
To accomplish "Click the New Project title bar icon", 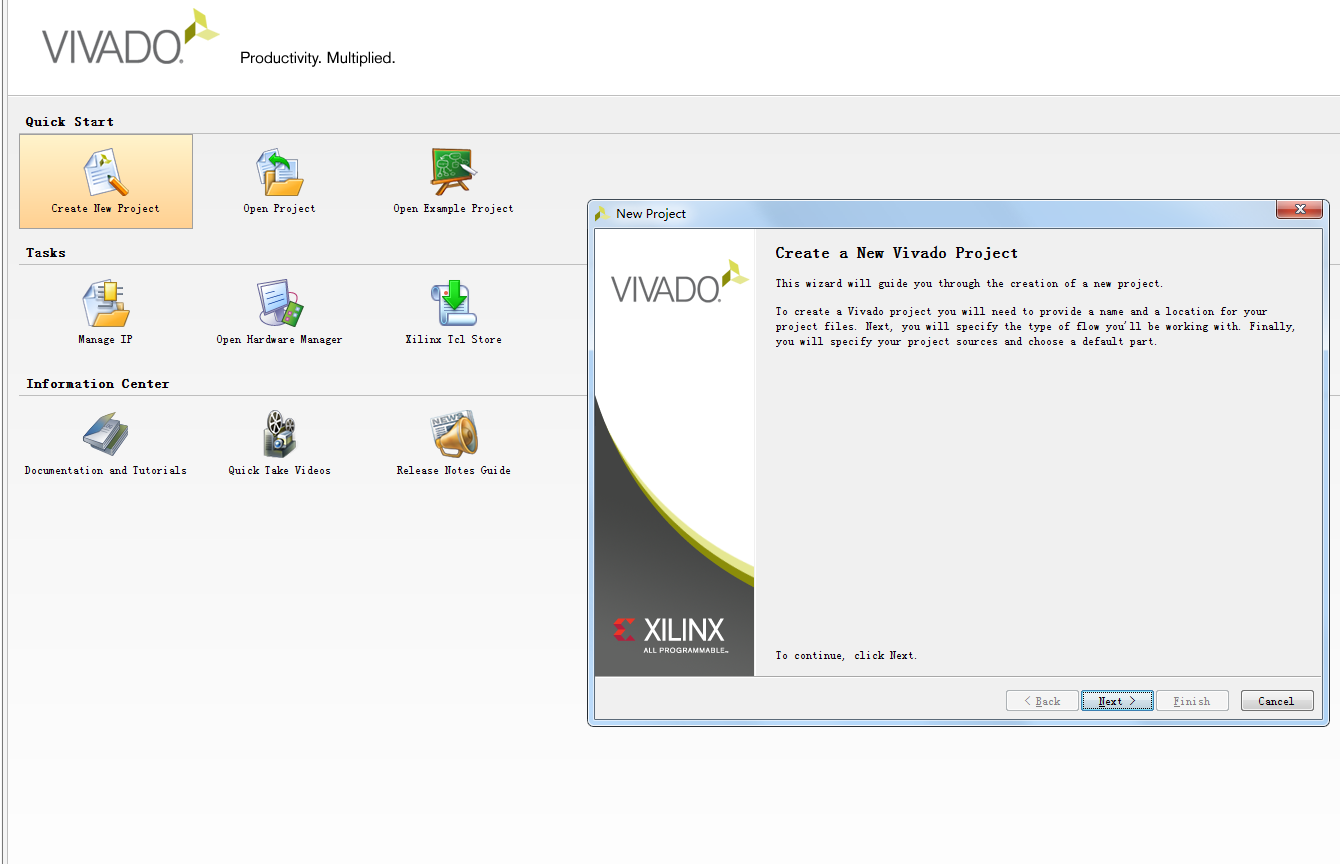I will tap(603, 214).
